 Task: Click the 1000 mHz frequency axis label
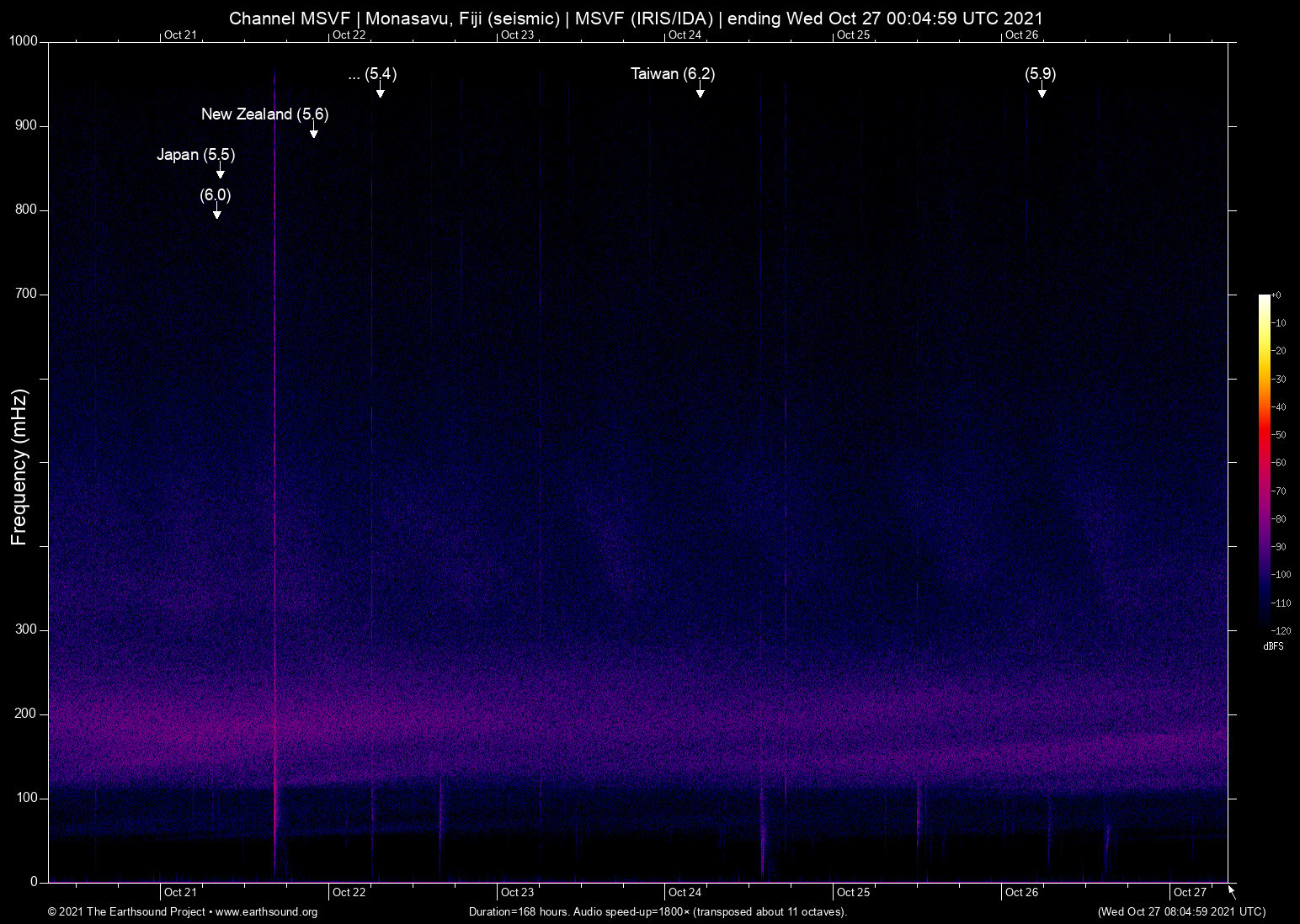coord(24,41)
